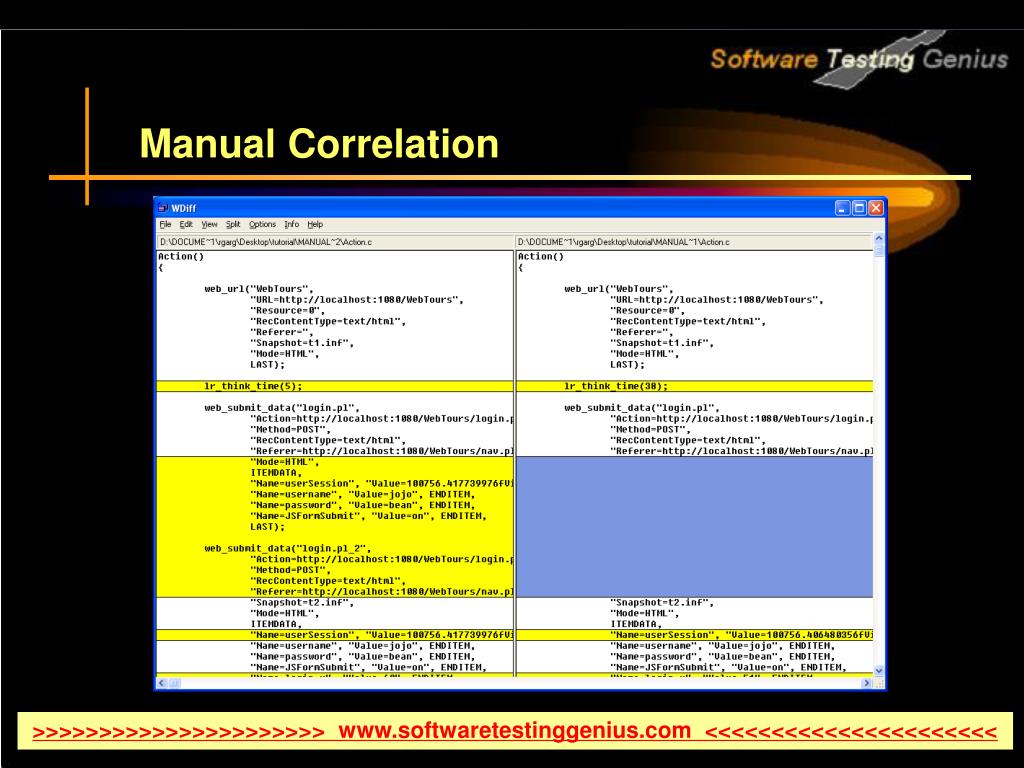Image resolution: width=1024 pixels, height=768 pixels.
Task: Open the Edit menu
Action: point(186,224)
